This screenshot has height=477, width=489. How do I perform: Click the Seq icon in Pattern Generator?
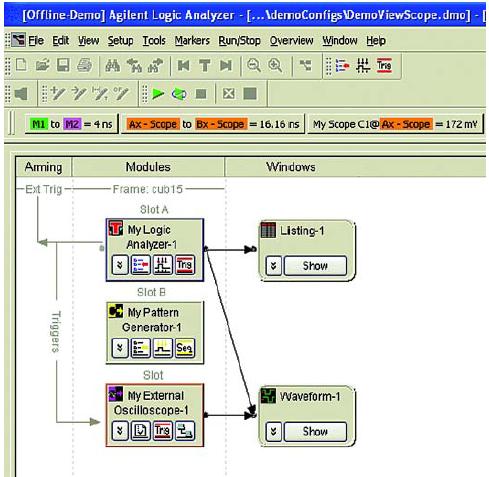click(184, 348)
